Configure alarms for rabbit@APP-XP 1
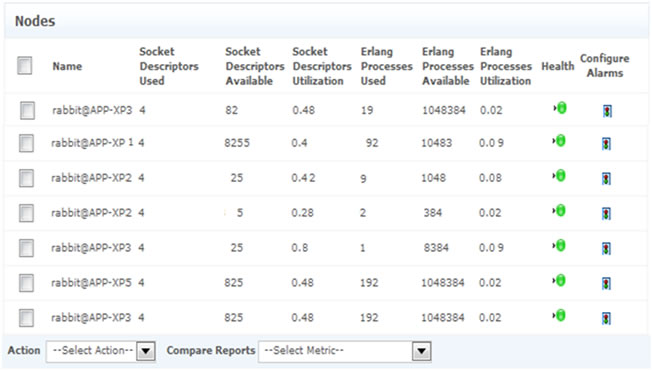The width and height of the screenshot is (652, 370). [606, 144]
